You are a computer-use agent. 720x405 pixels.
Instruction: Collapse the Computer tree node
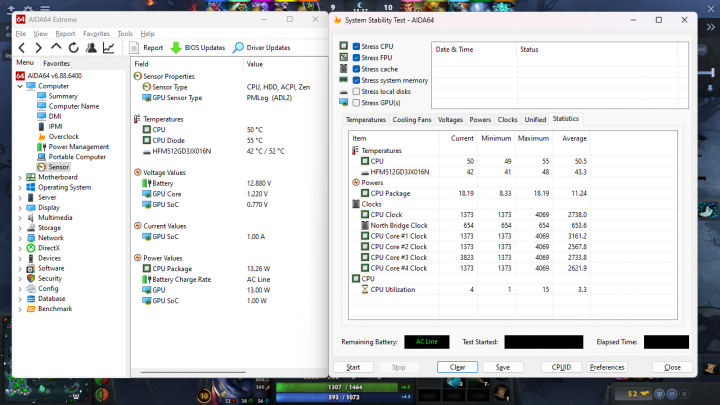pyautogui.click(x=20, y=86)
